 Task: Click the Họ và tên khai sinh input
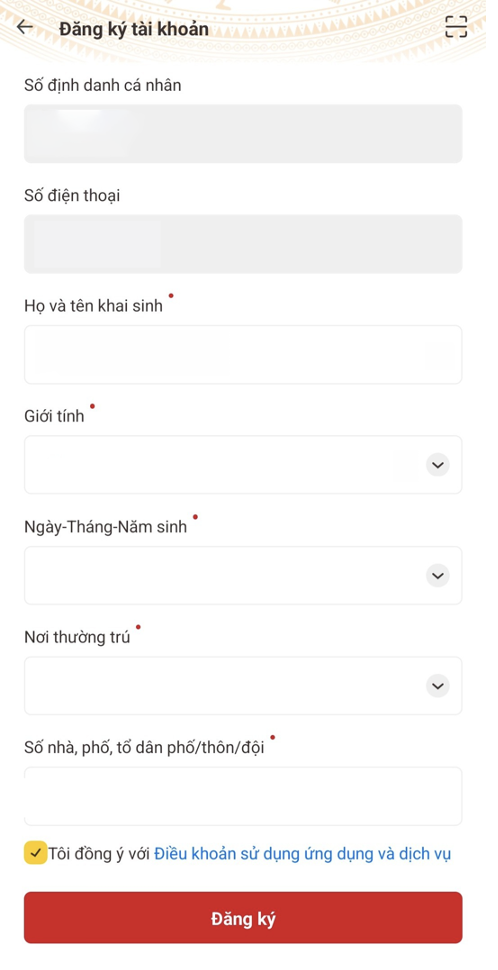pyautogui.click(x=243, y=354)
